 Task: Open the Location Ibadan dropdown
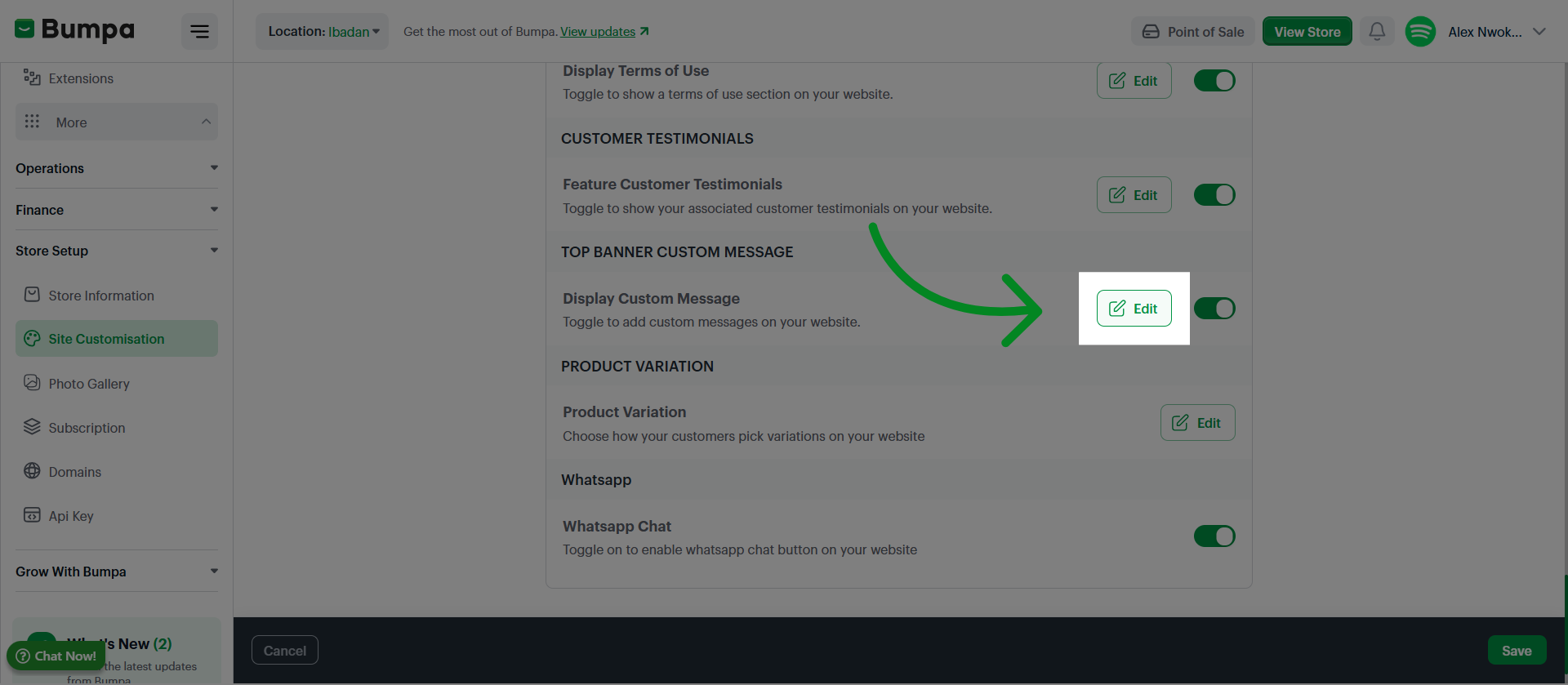(x=323, y=32)
